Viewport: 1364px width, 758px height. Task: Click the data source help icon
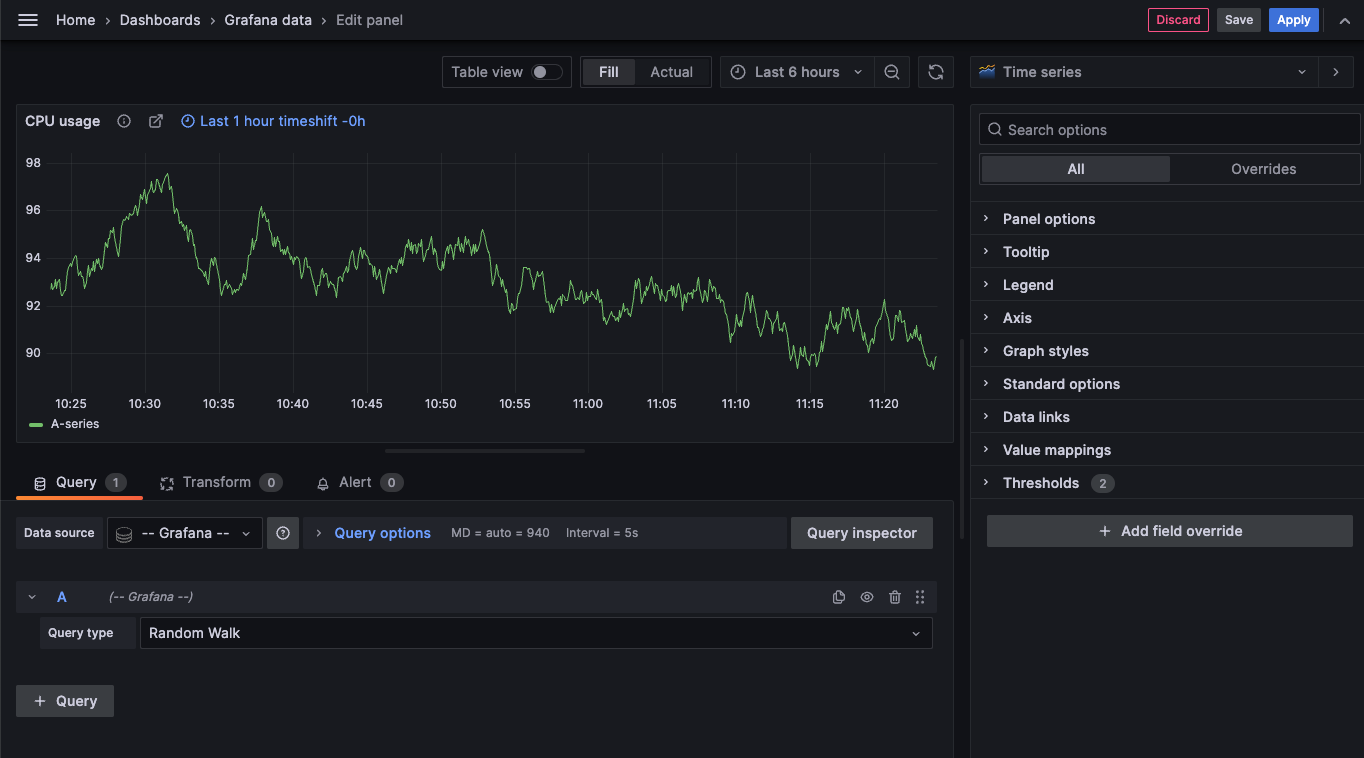(x=283, y=533)
